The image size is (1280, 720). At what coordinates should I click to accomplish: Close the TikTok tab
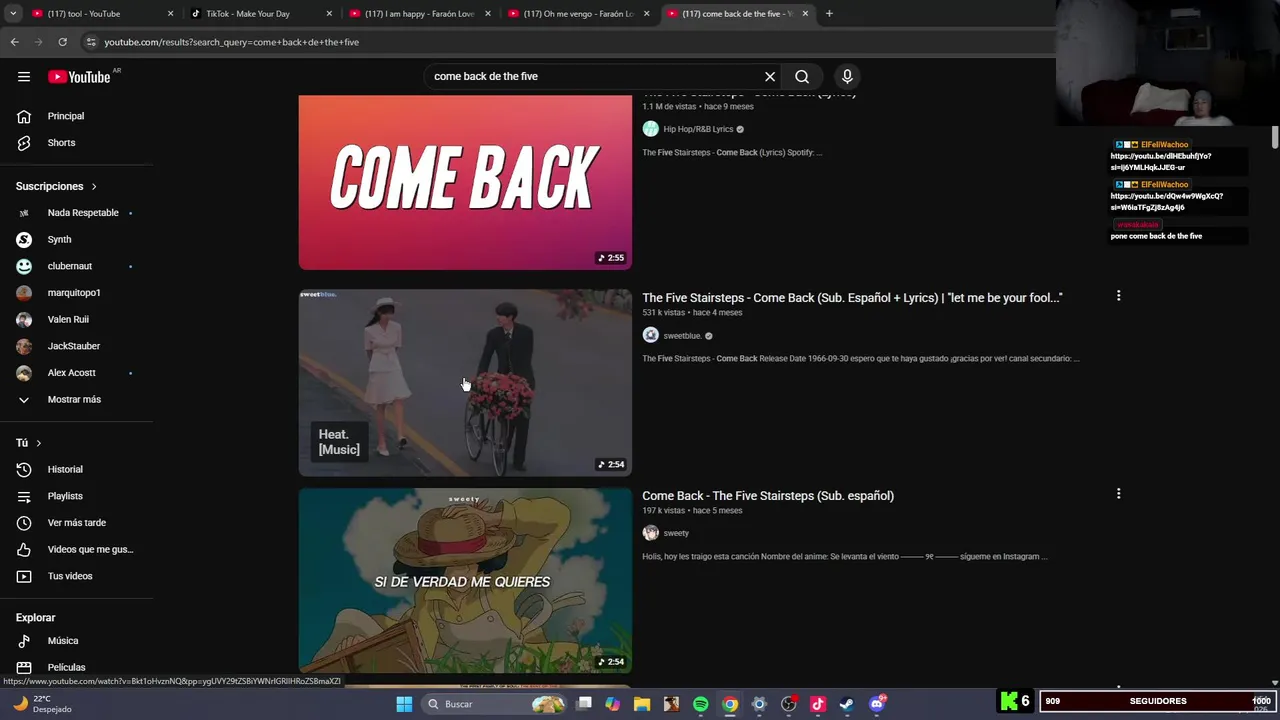click(x=329, y=14)
